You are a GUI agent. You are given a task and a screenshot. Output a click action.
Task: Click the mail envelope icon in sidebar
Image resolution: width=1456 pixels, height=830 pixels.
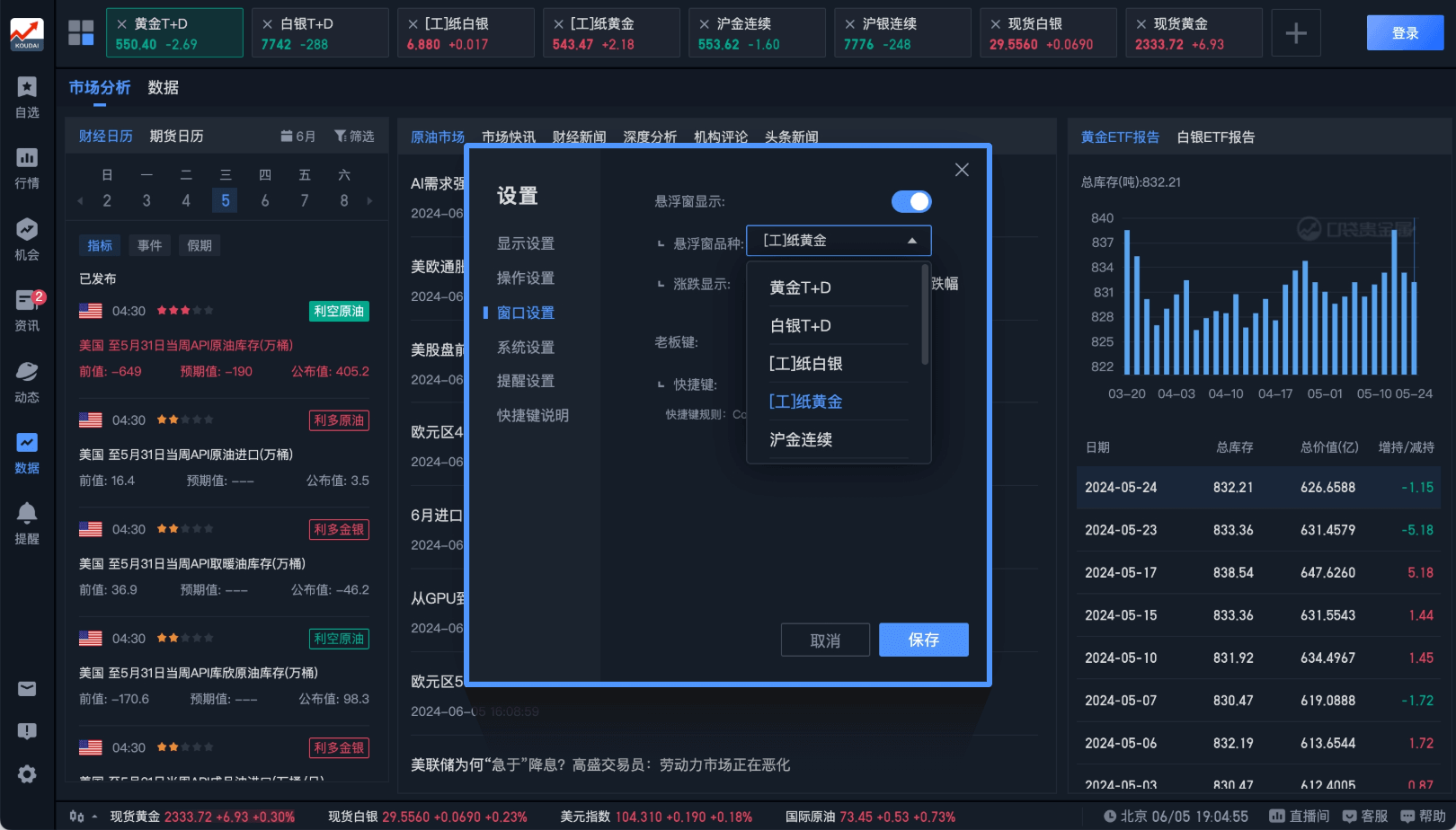point(27,689)
